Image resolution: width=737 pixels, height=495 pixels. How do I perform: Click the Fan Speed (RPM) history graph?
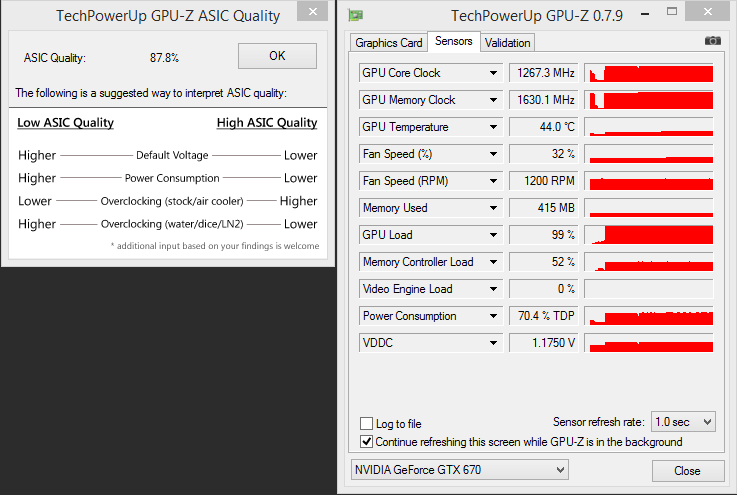coord(649,181)
